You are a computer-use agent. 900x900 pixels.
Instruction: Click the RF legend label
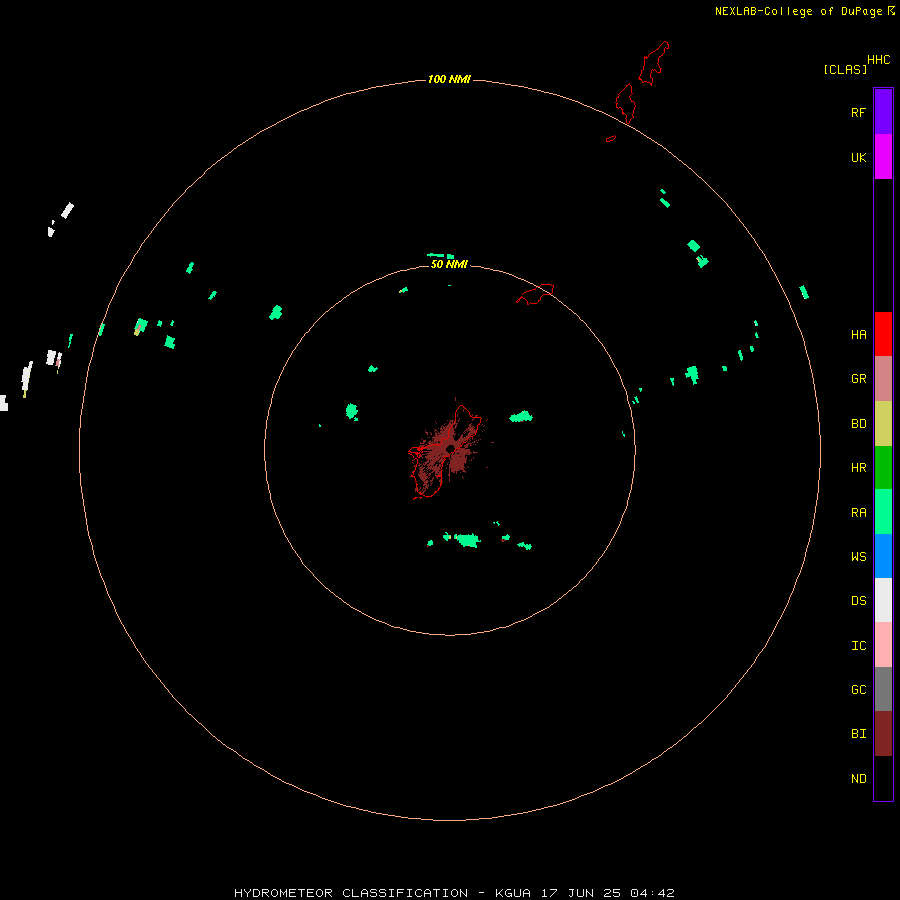[x=858, y=112]
